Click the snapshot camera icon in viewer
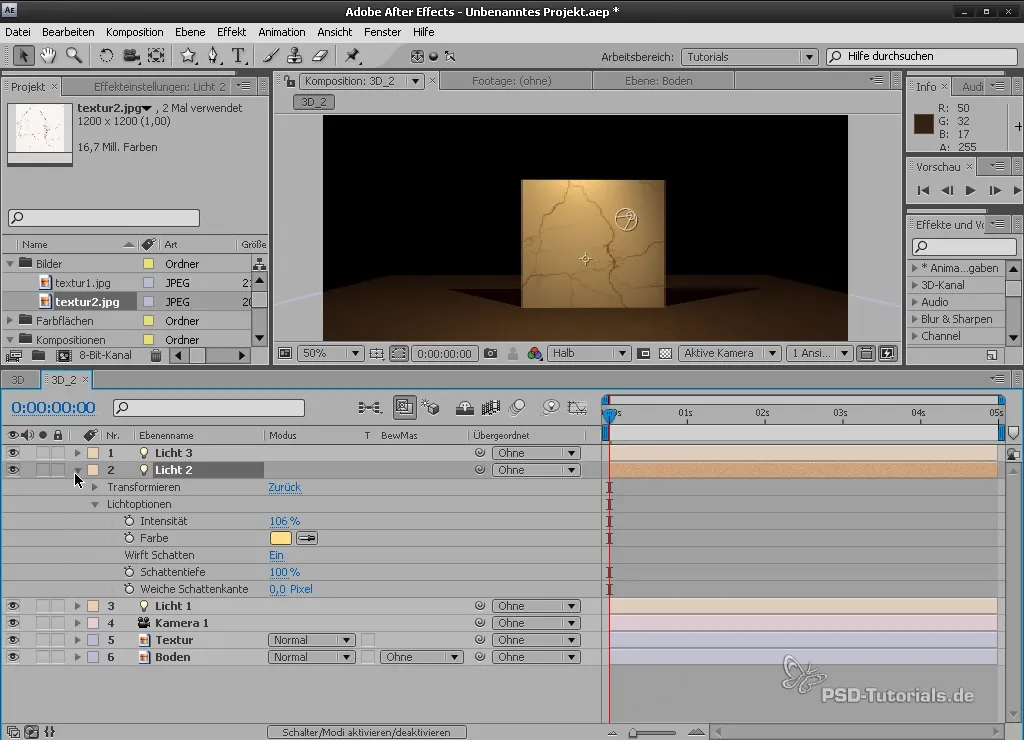This screenshot has width=1024, height=740. (x=490, y=354)
